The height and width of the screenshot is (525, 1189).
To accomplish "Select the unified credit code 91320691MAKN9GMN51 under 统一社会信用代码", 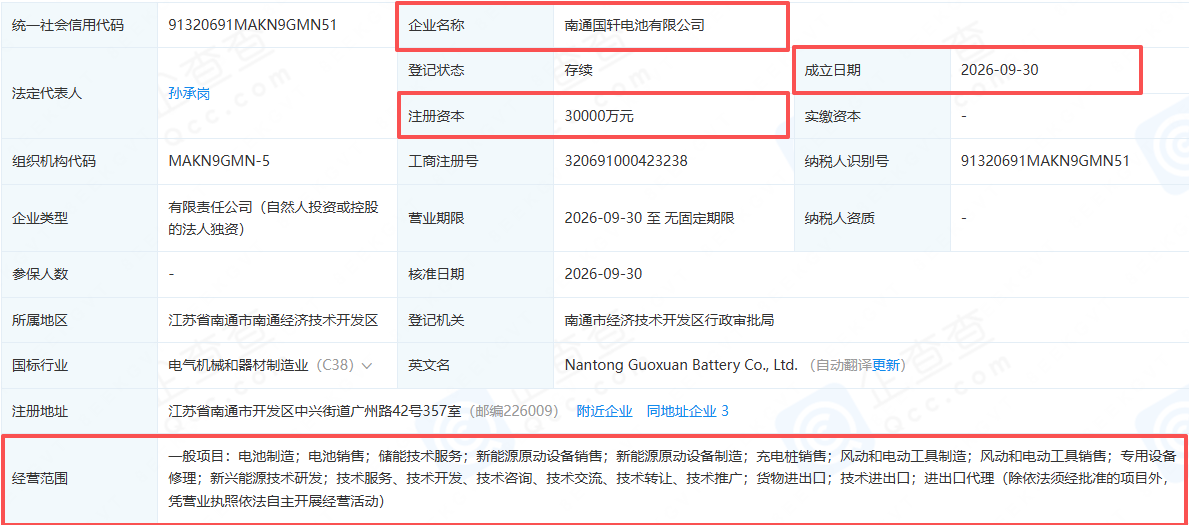I will coord(252,24).
